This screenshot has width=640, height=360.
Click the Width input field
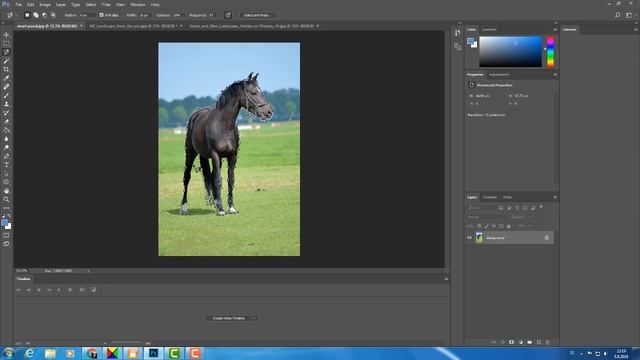pos(145,15)
